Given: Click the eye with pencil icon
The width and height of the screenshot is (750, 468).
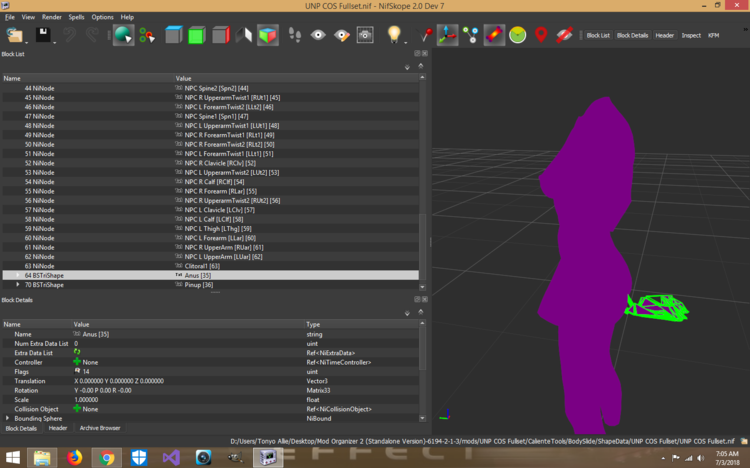Looking at the screenshot, I should pyautogui.click(x=342, y=35).
